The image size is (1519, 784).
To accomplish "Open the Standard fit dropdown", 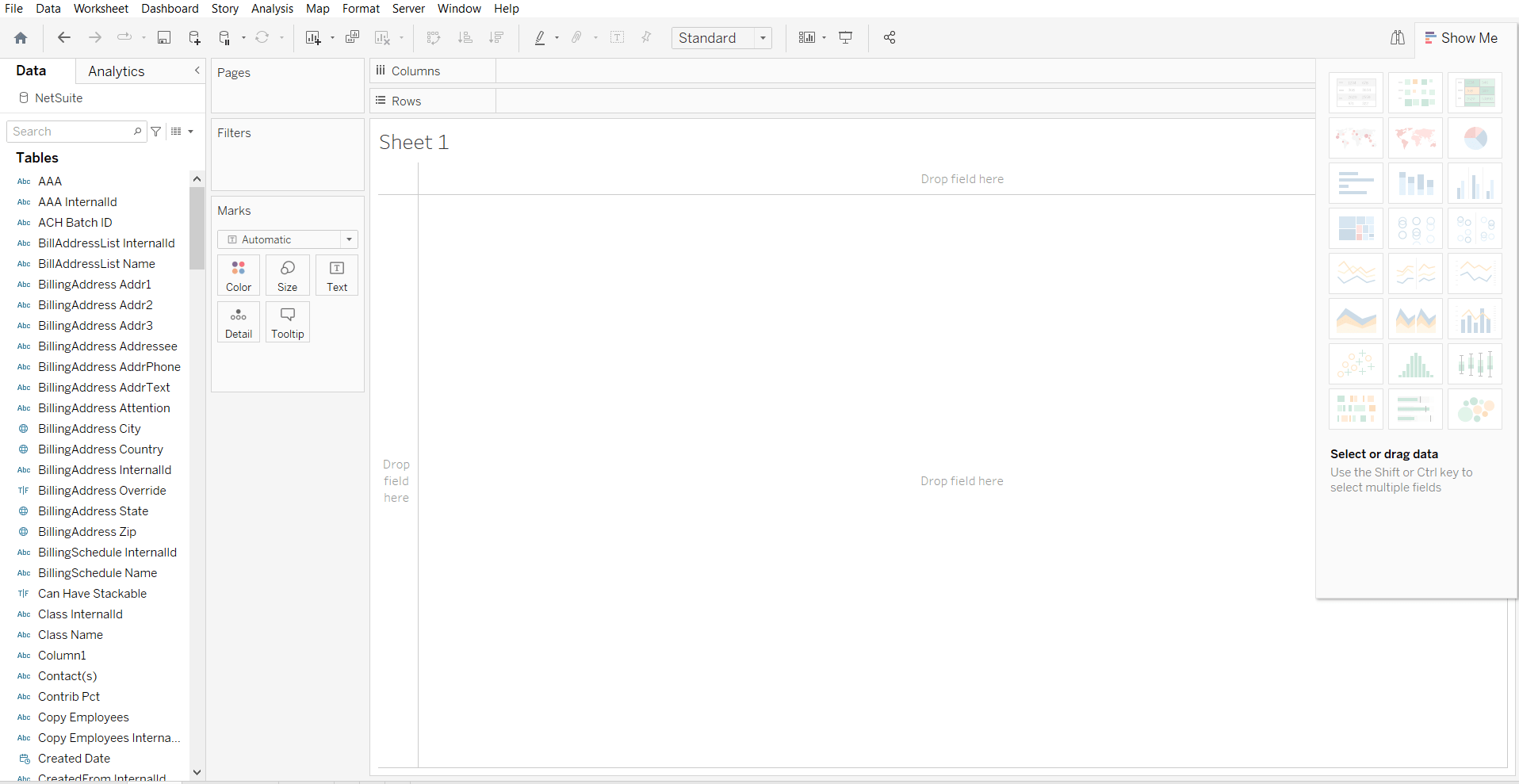I will click(x=762, y=37).
